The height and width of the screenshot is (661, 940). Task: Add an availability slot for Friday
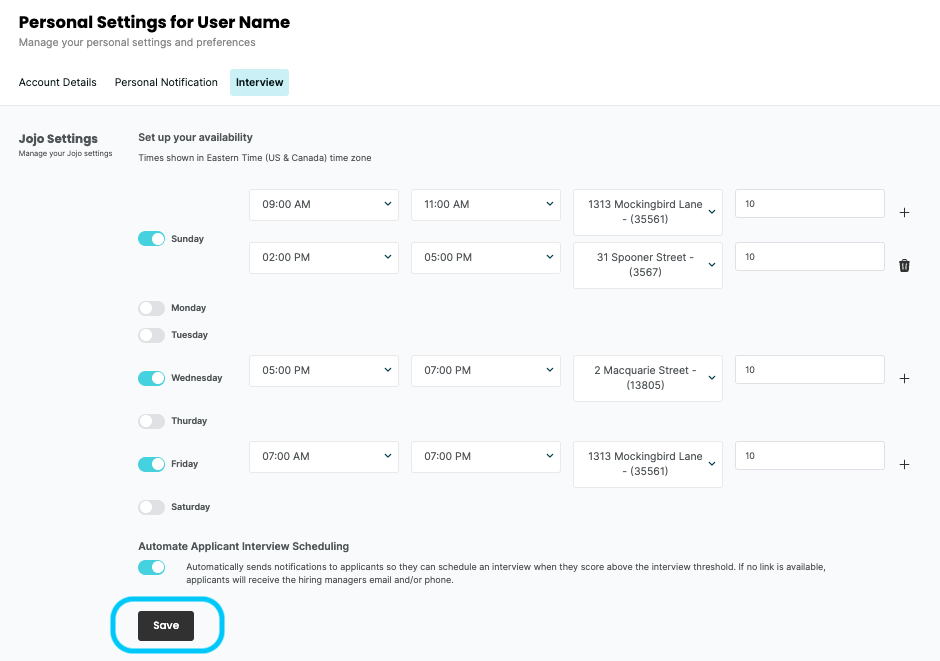904,463
